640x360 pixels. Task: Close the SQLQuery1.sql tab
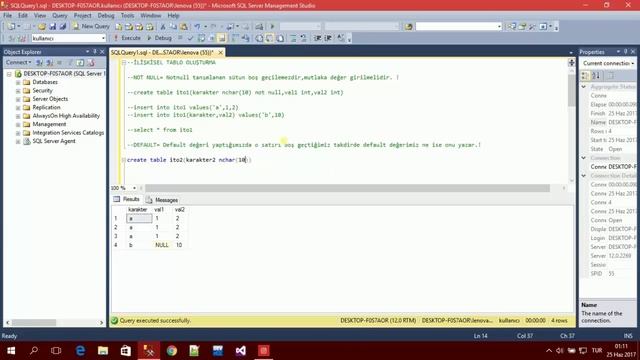[220, 53]
